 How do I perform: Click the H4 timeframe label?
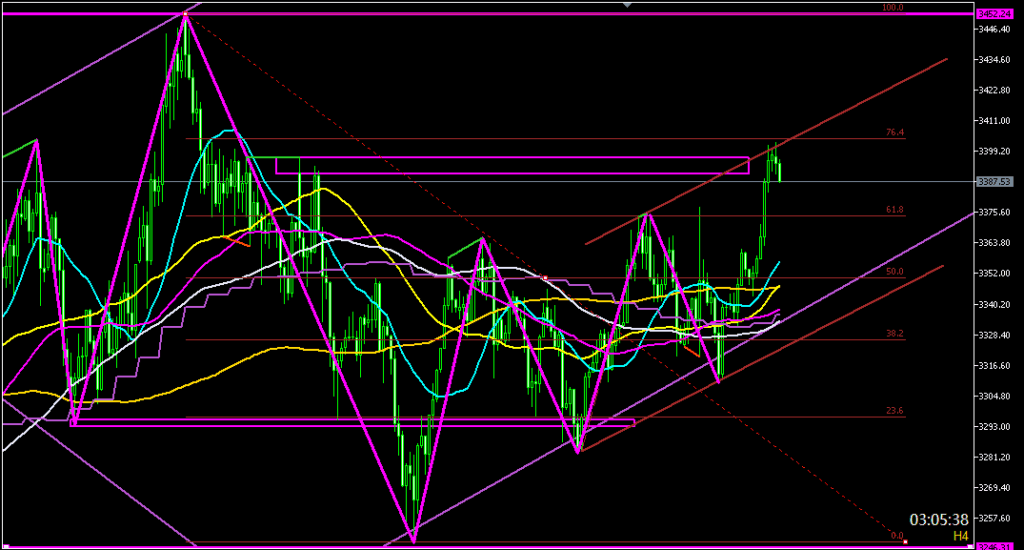[x=960, y=536]
